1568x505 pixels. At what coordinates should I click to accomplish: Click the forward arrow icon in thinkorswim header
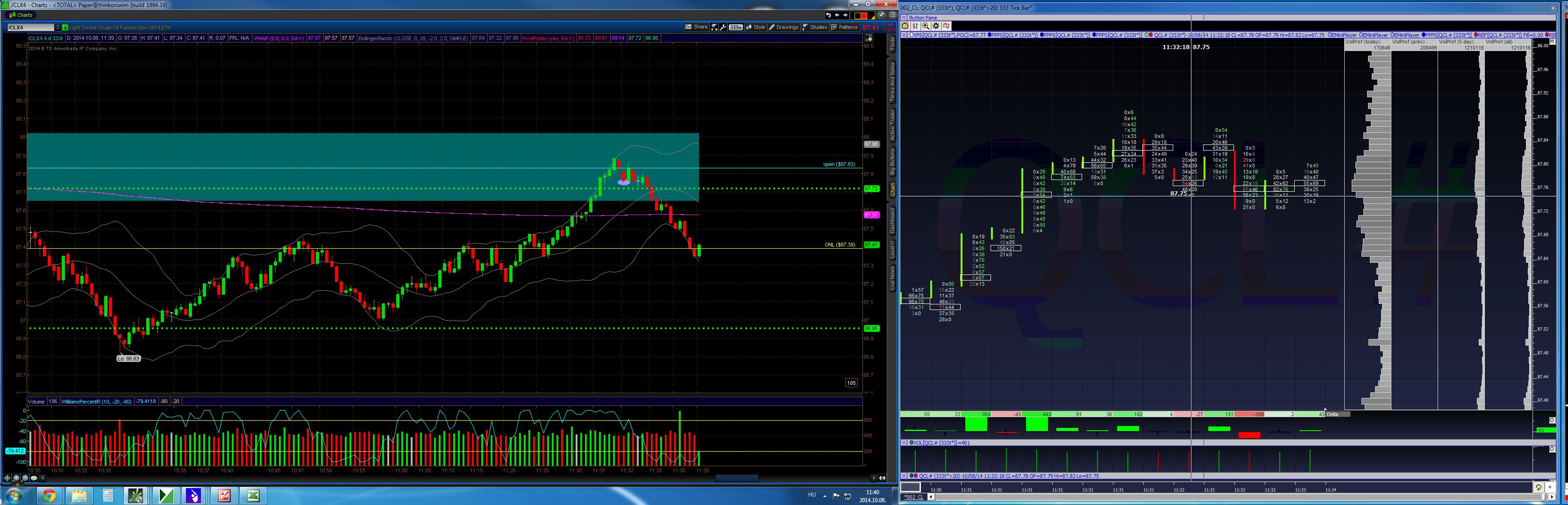846,15
